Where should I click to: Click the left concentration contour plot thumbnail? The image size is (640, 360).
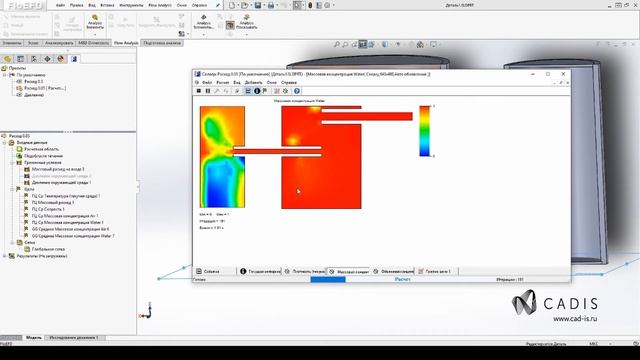point(222,157)
